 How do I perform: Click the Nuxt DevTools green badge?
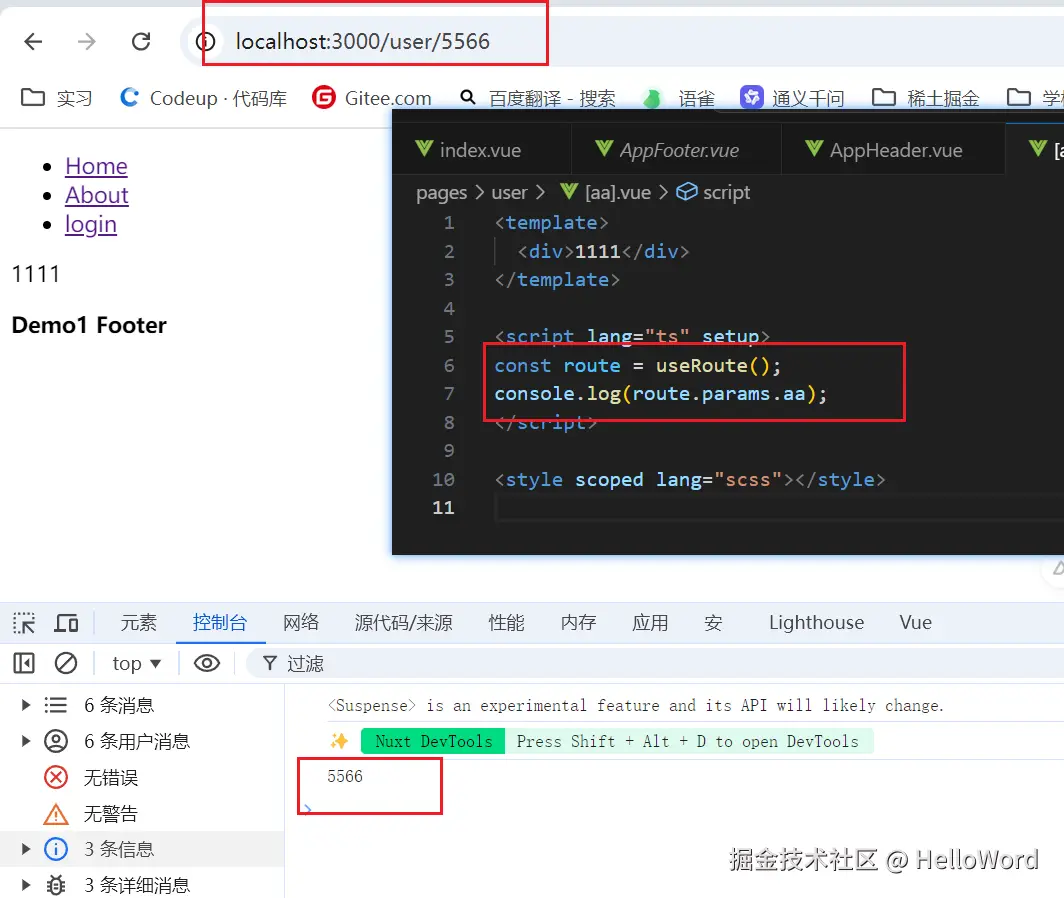pos(433,741)
